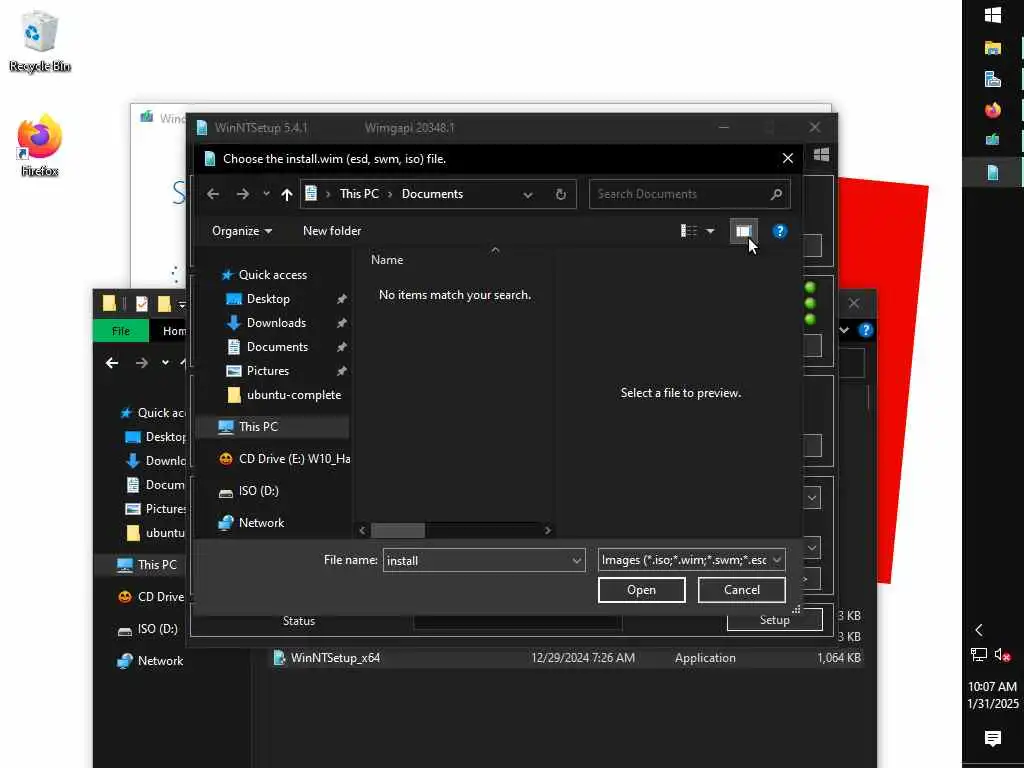Open File tab in background Explorer window

121,331
